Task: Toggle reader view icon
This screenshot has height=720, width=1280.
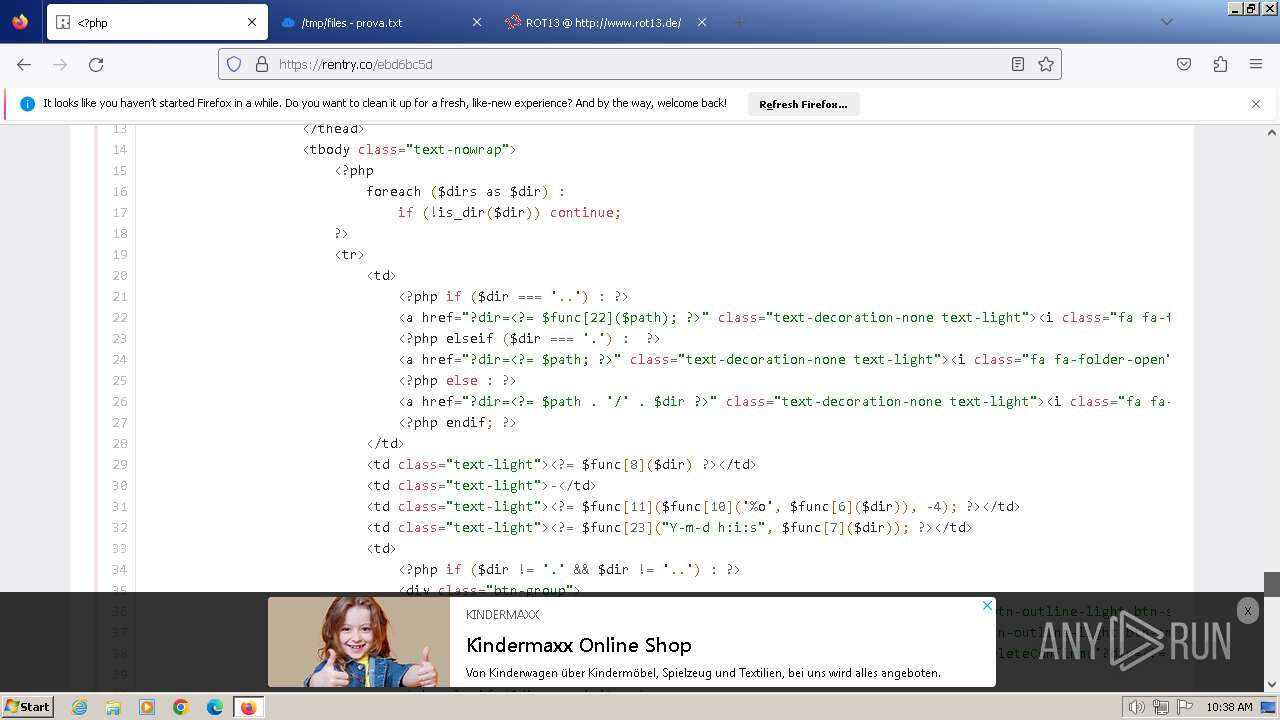Action: pos(1018,64)
